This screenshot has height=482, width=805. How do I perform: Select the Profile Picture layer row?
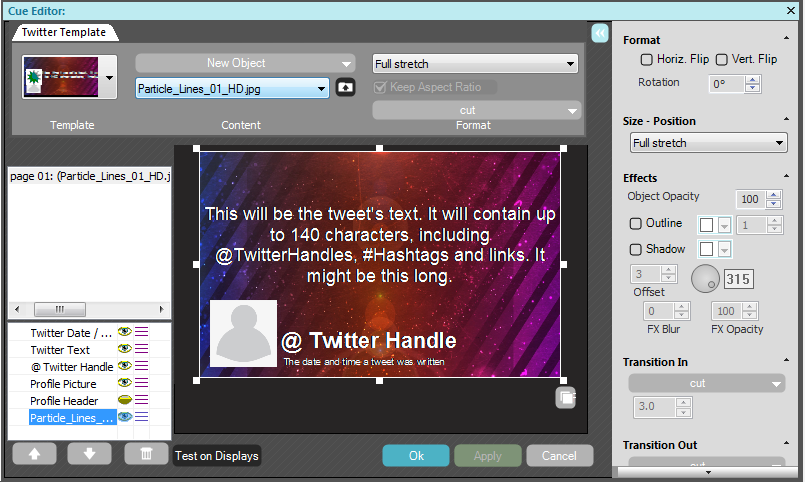click(64, 383)
